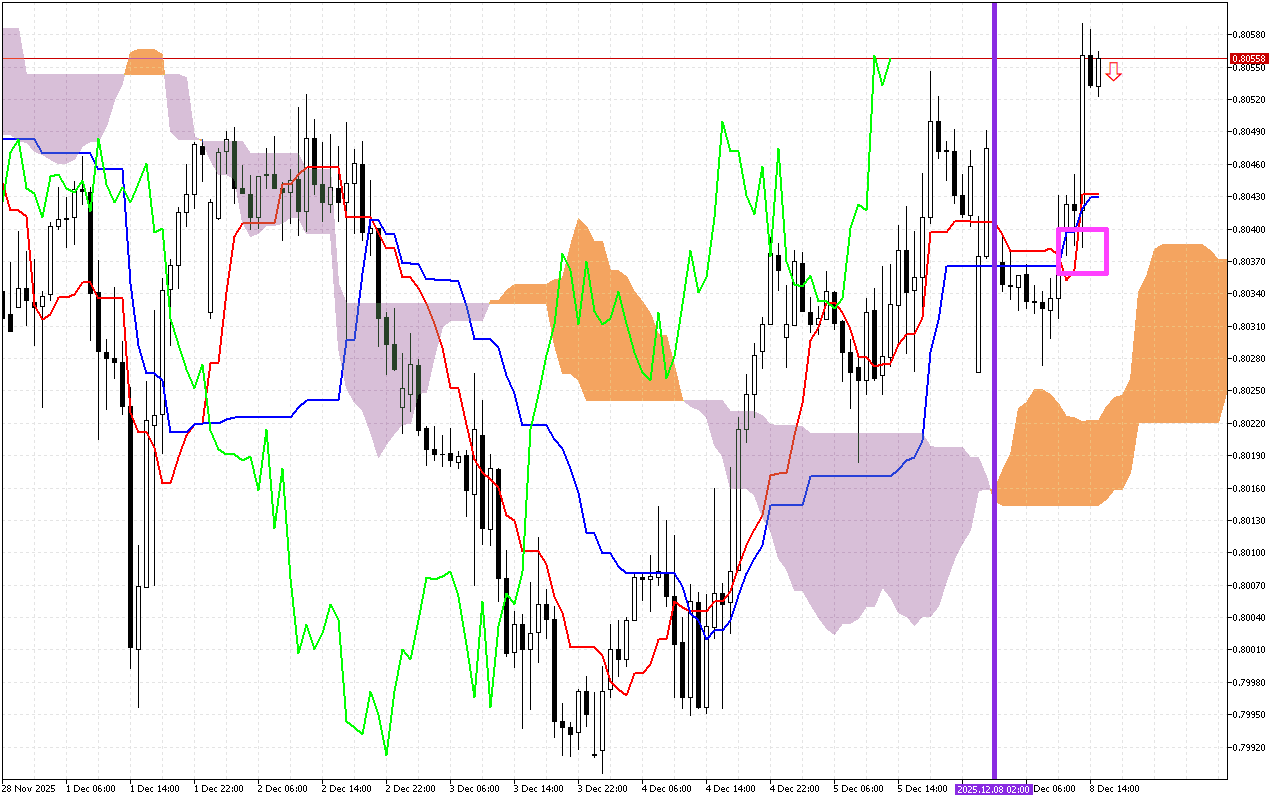This screenshot has width=1280, height=800.
Task: Click the purple 2025.12.08 02:00 date label
Action: tap(992, 789)
